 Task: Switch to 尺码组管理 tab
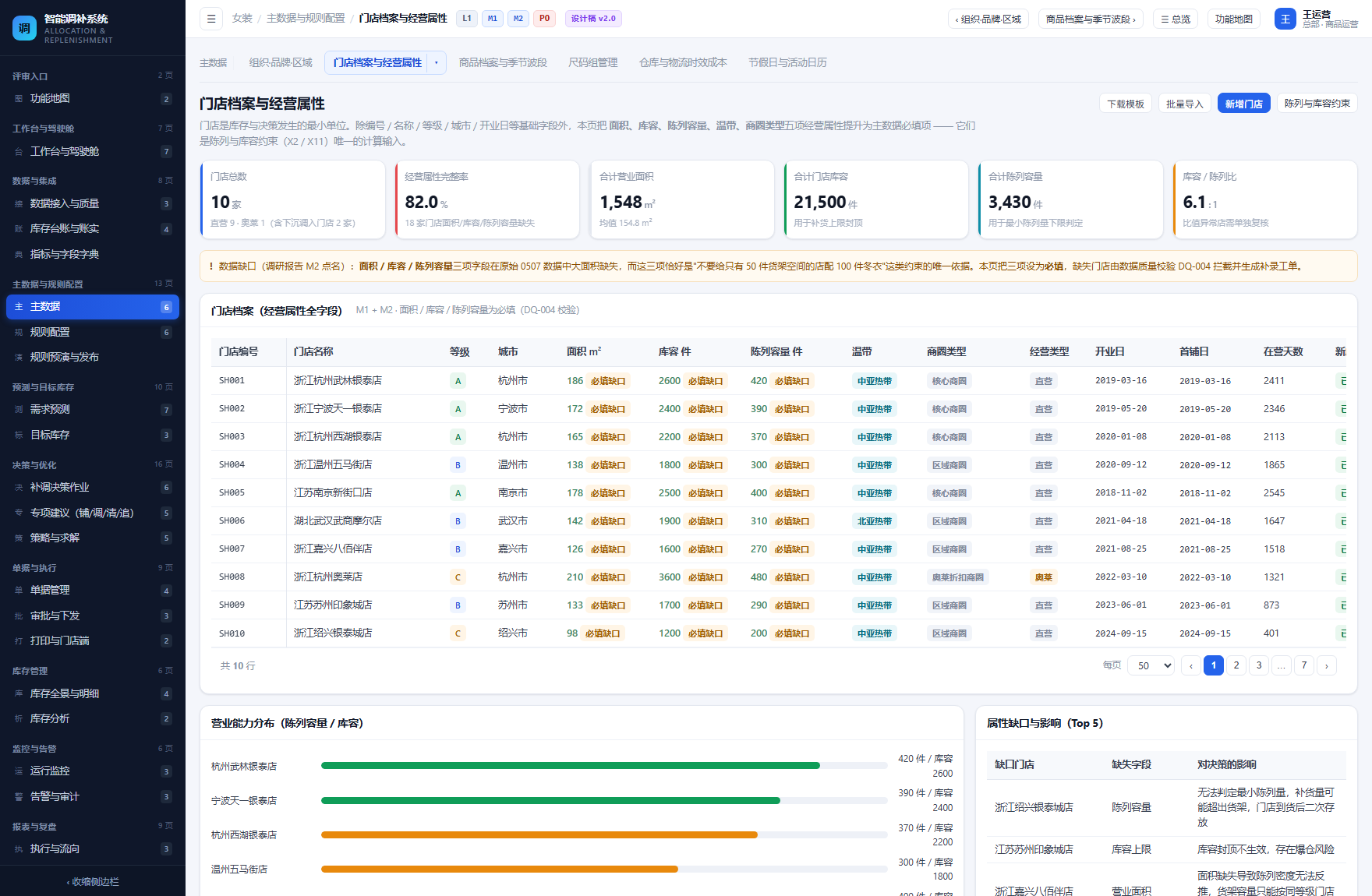(x=593, y=63)
